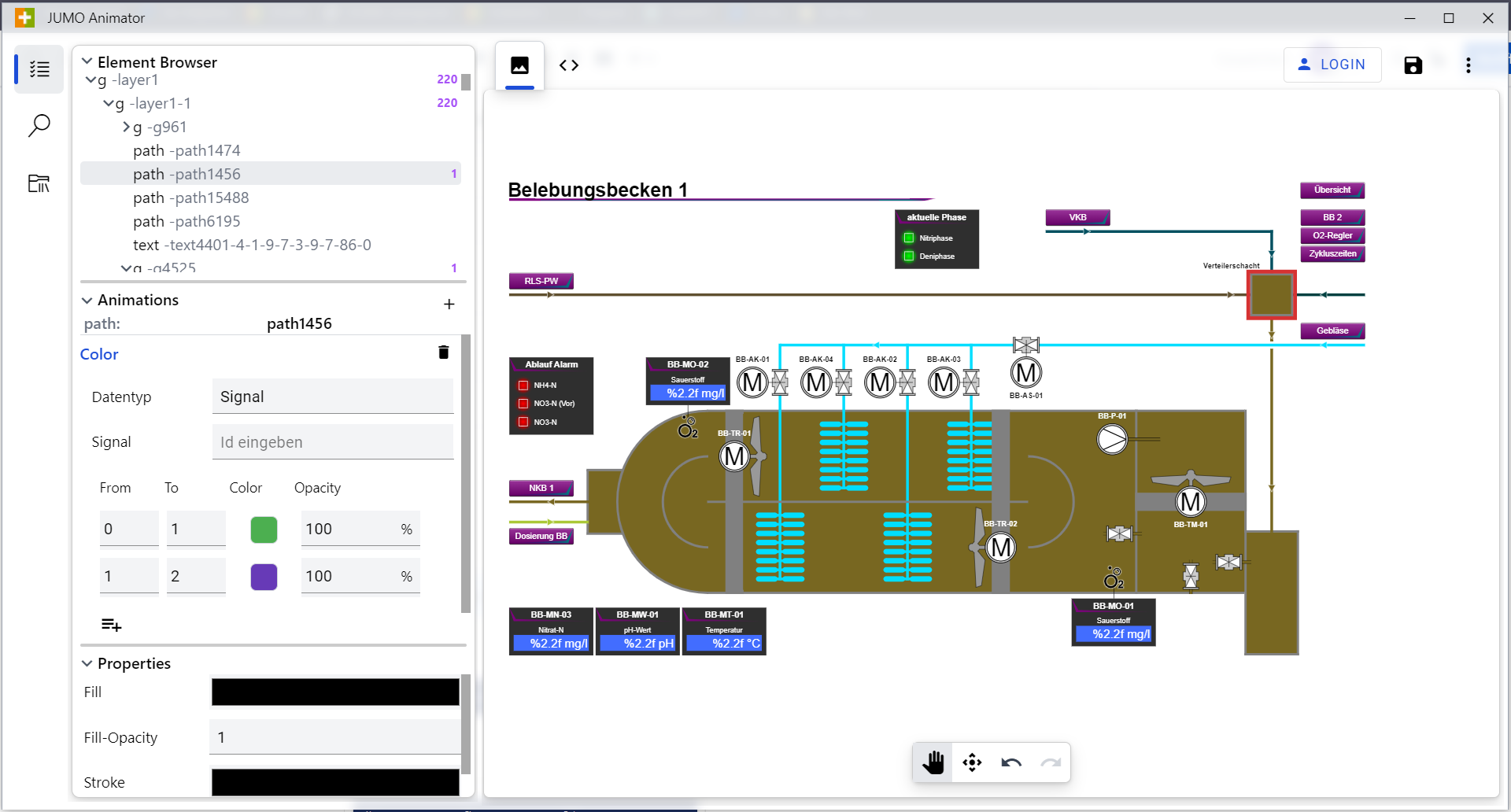Toggle the Nitriphase green indicator
Image resolution: width=1511 pixels, height=812 pixels.
point(909,238)
